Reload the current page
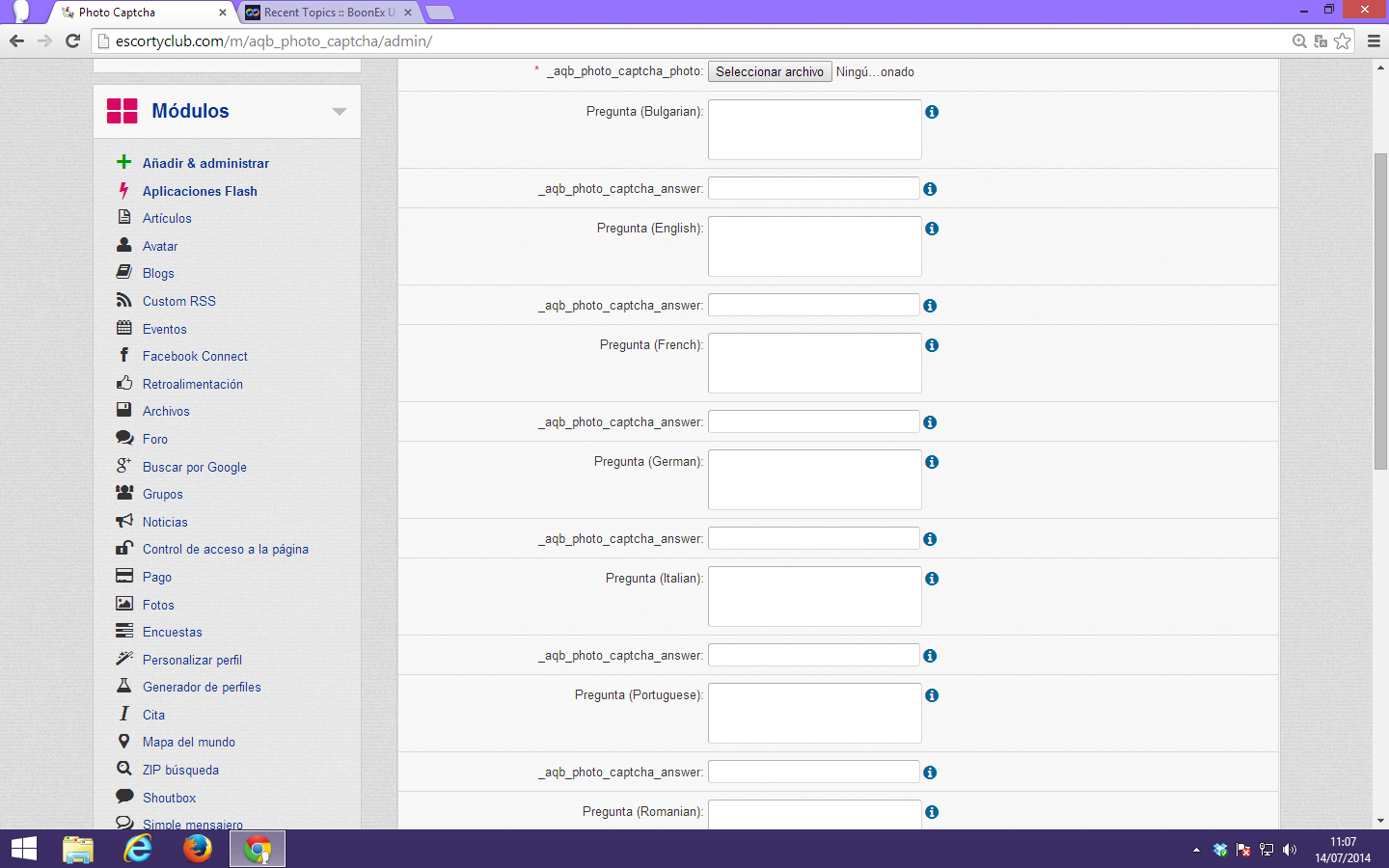The image size is (1389, 868). [x=72, y=41]
